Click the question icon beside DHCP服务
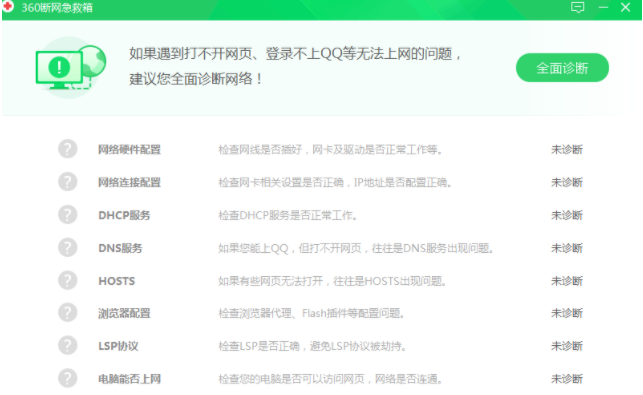Image resolution: width=643 pixels, height=395 pixels. pyautogui.click(x=68, y=215)
